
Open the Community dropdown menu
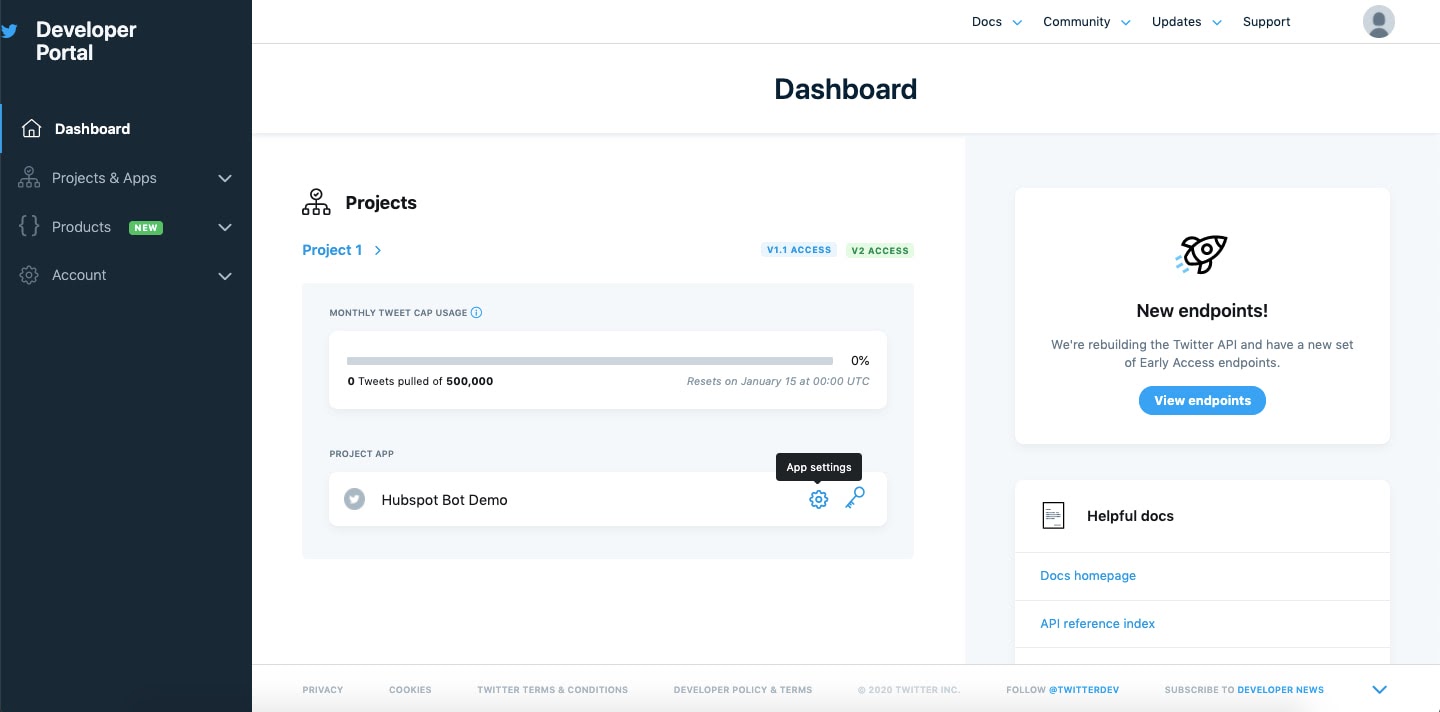pos(1086,22)
